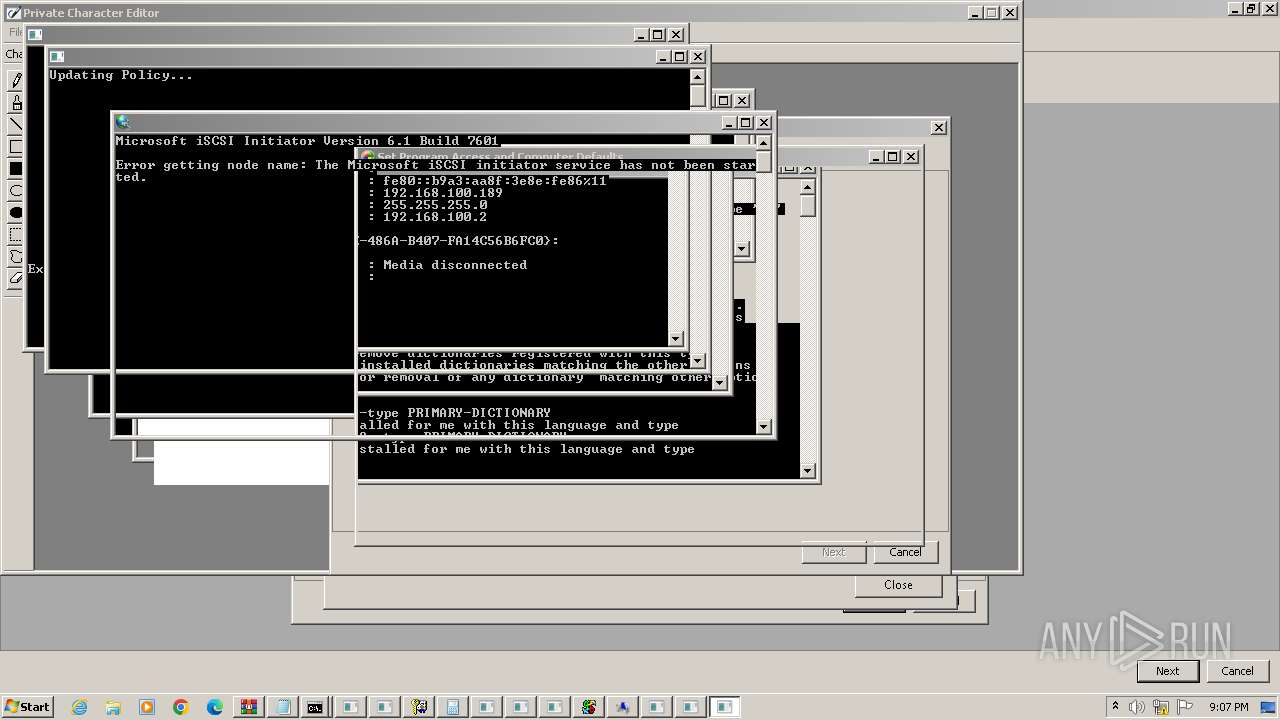Launch Windows Media Player from the taskbar
Image resolution: width=1280 pixels, height=720 pixels.
tap(147, 707)
